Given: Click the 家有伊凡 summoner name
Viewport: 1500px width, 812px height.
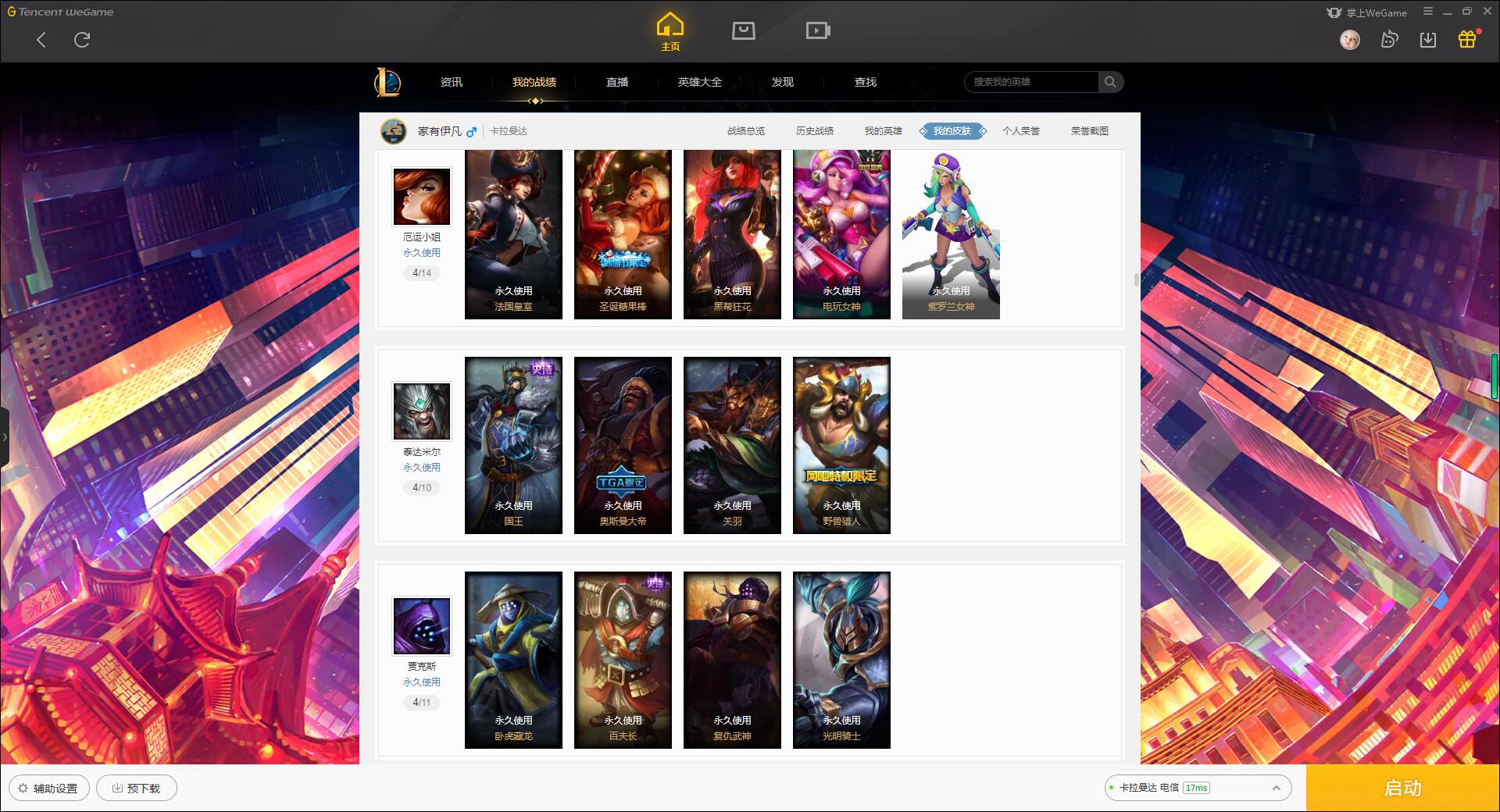Looking at the screenshot, I should tap(440, 131).
